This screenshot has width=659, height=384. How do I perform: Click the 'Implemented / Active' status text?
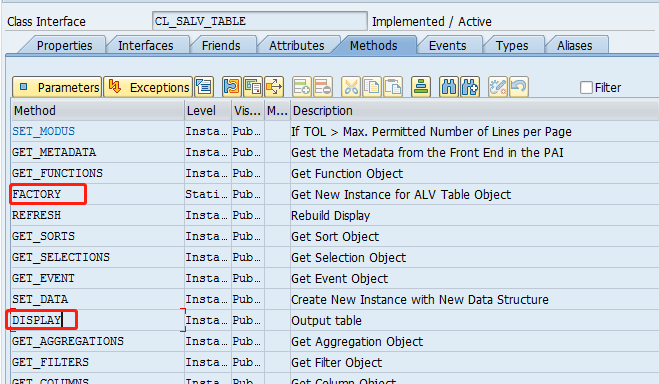coord(432,21)
